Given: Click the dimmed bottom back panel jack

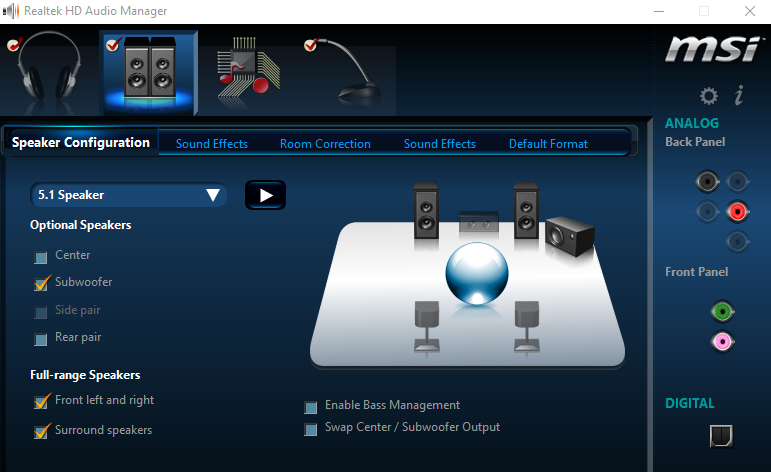Looking at the screenshot, I should click(737, 241).
